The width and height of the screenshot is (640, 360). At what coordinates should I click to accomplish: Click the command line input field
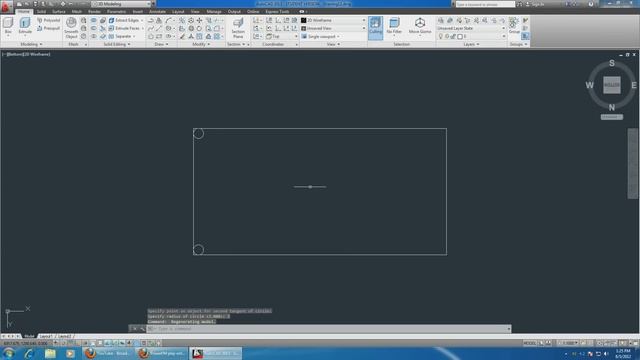[x=329, y=329]
